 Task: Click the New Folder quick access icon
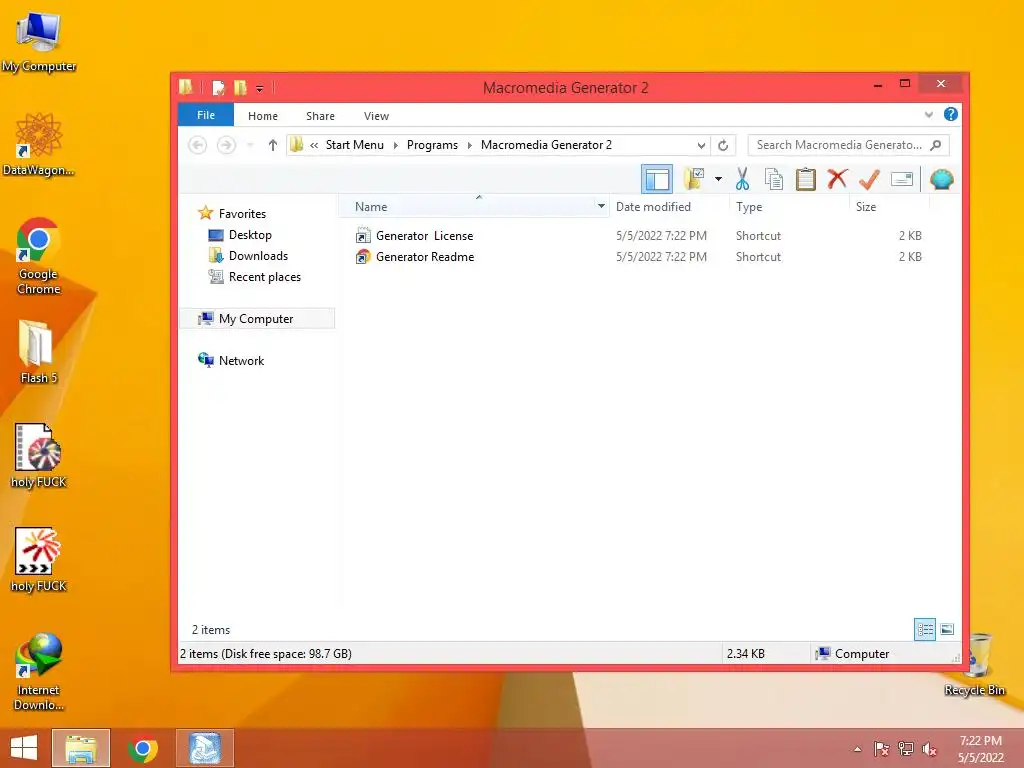tap(240, 88)
